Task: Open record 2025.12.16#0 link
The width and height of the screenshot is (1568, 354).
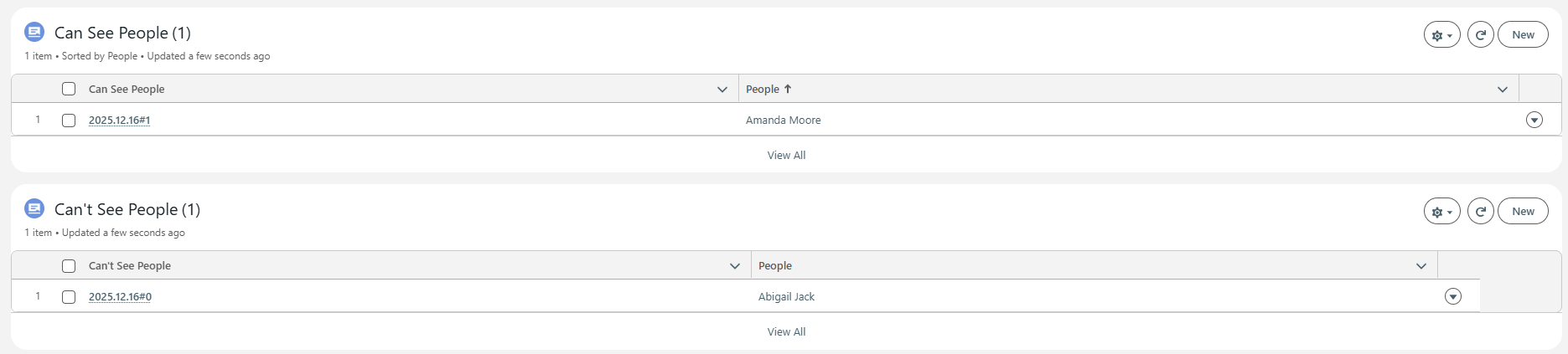Action: tap(120, 297)
